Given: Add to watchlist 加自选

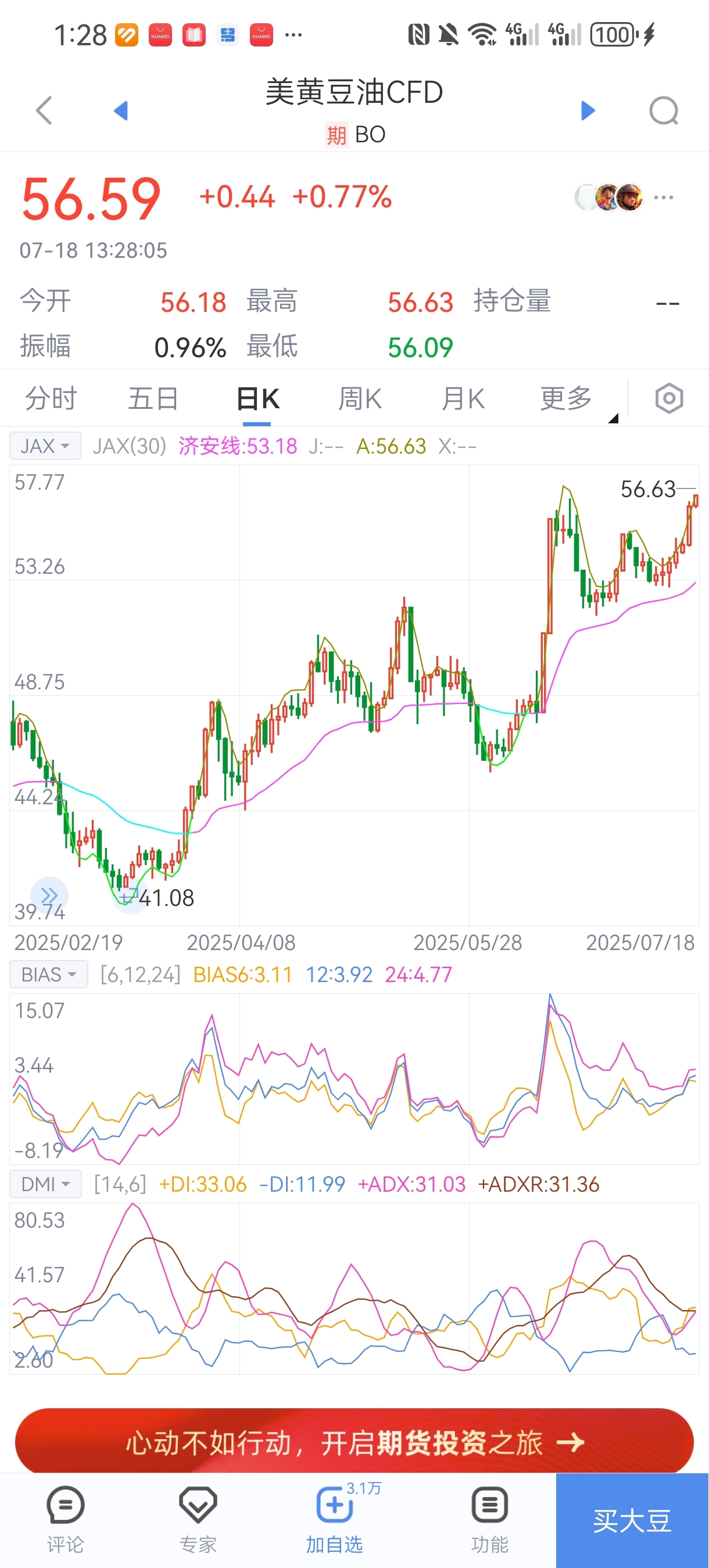Looking at the screenshot, I should [x=334, y=1519].
